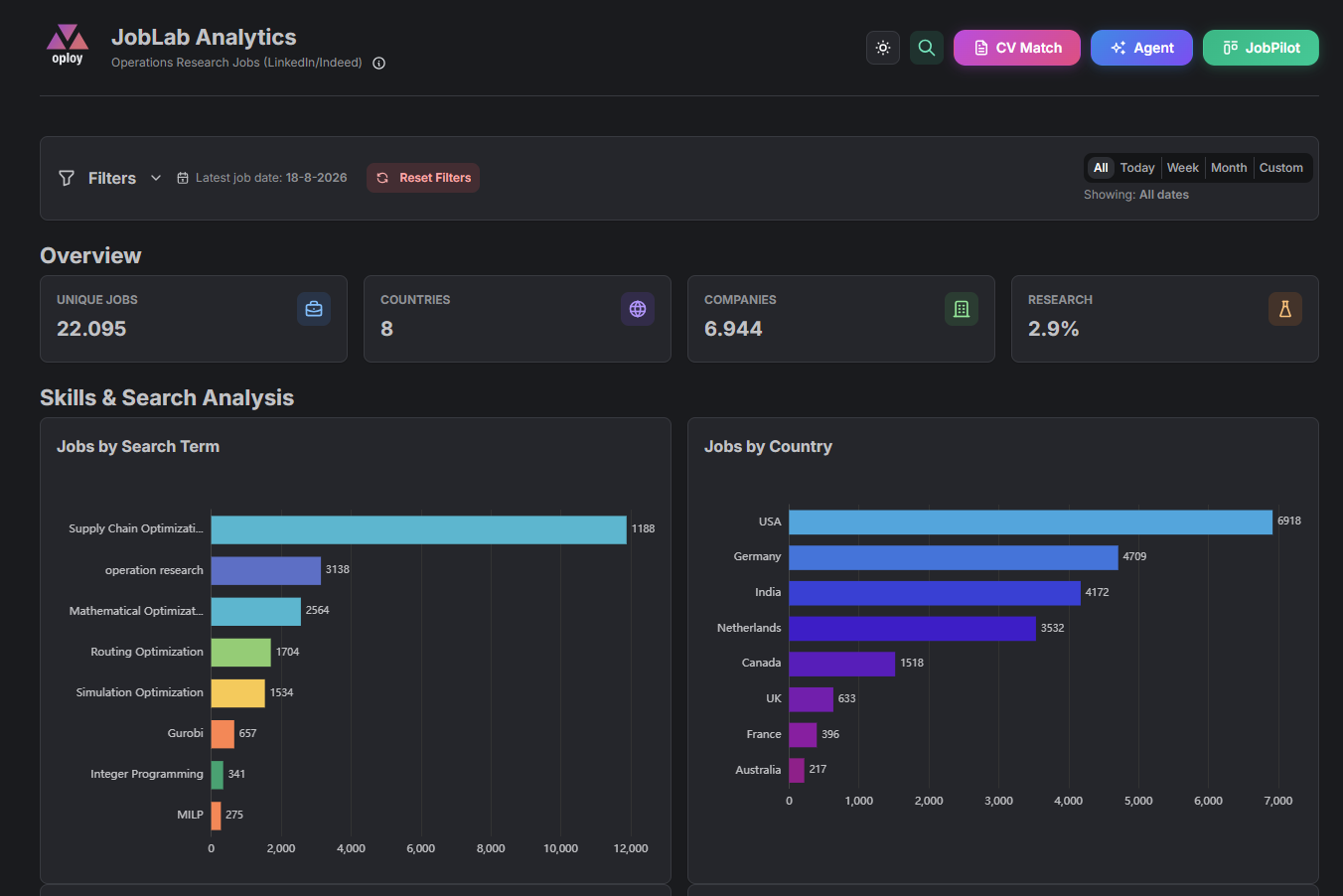Select the UK bar

(x=812, y=699)
